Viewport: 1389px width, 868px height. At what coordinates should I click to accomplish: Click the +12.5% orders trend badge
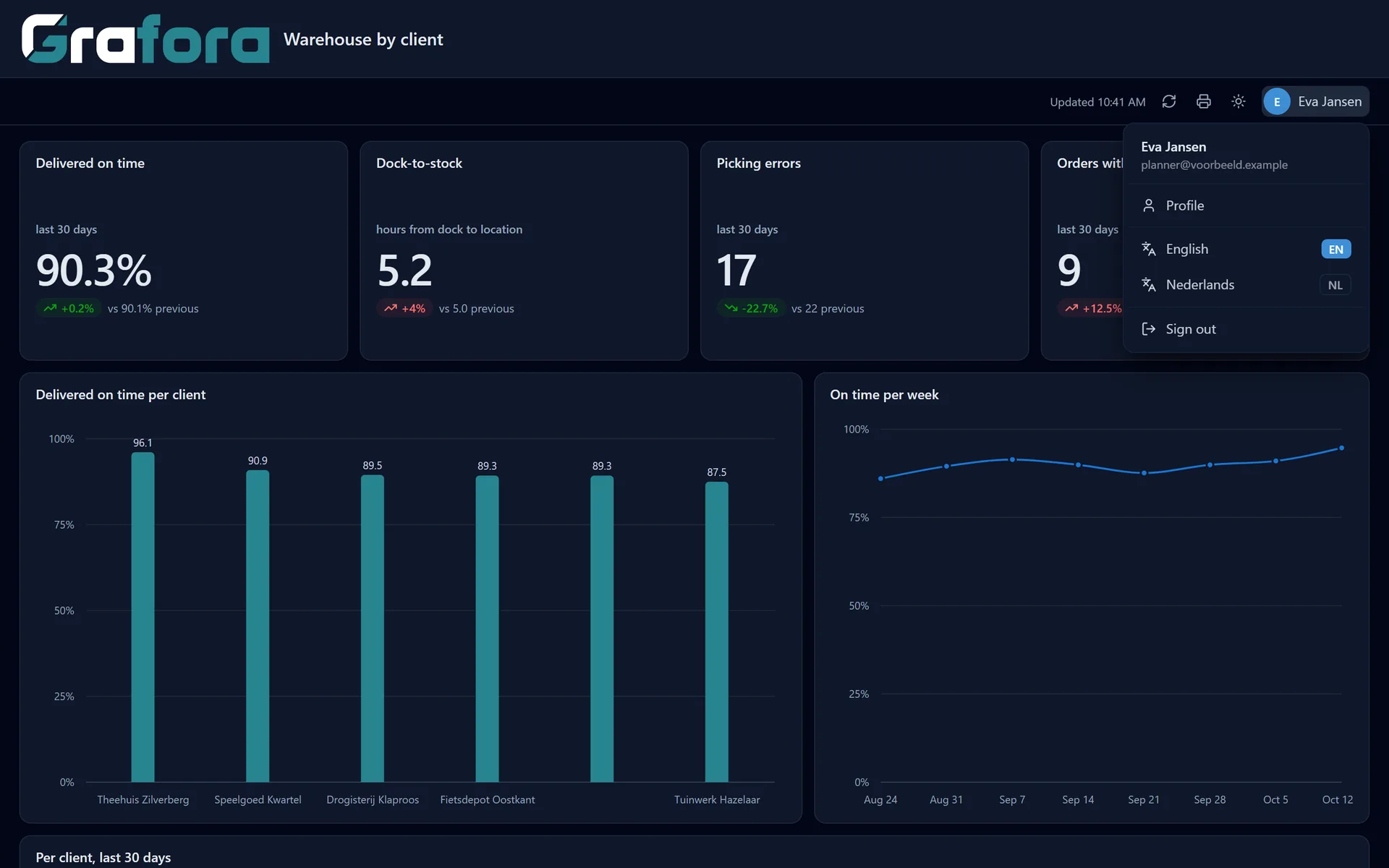point(1092,308)
